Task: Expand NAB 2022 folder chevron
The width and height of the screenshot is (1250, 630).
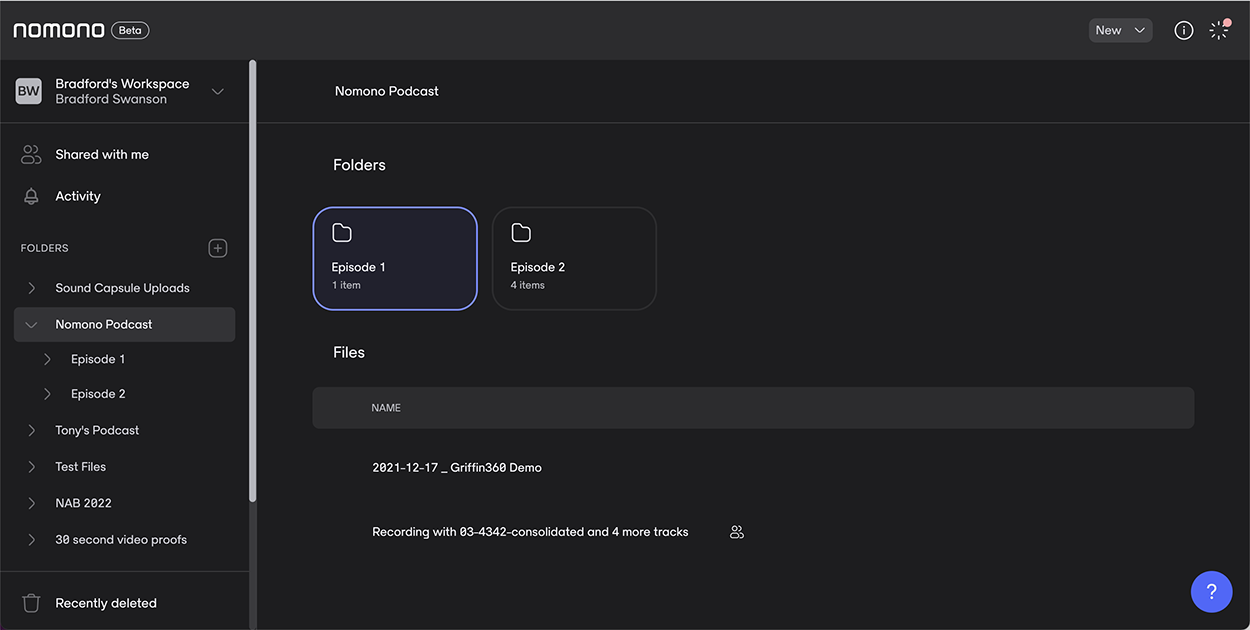Action: 32,503
